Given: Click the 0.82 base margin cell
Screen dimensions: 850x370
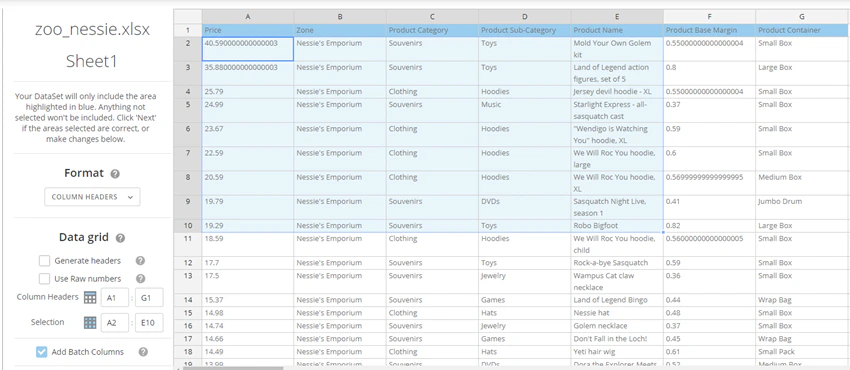Looking at the screenshot, I should [x=709, y=225].
